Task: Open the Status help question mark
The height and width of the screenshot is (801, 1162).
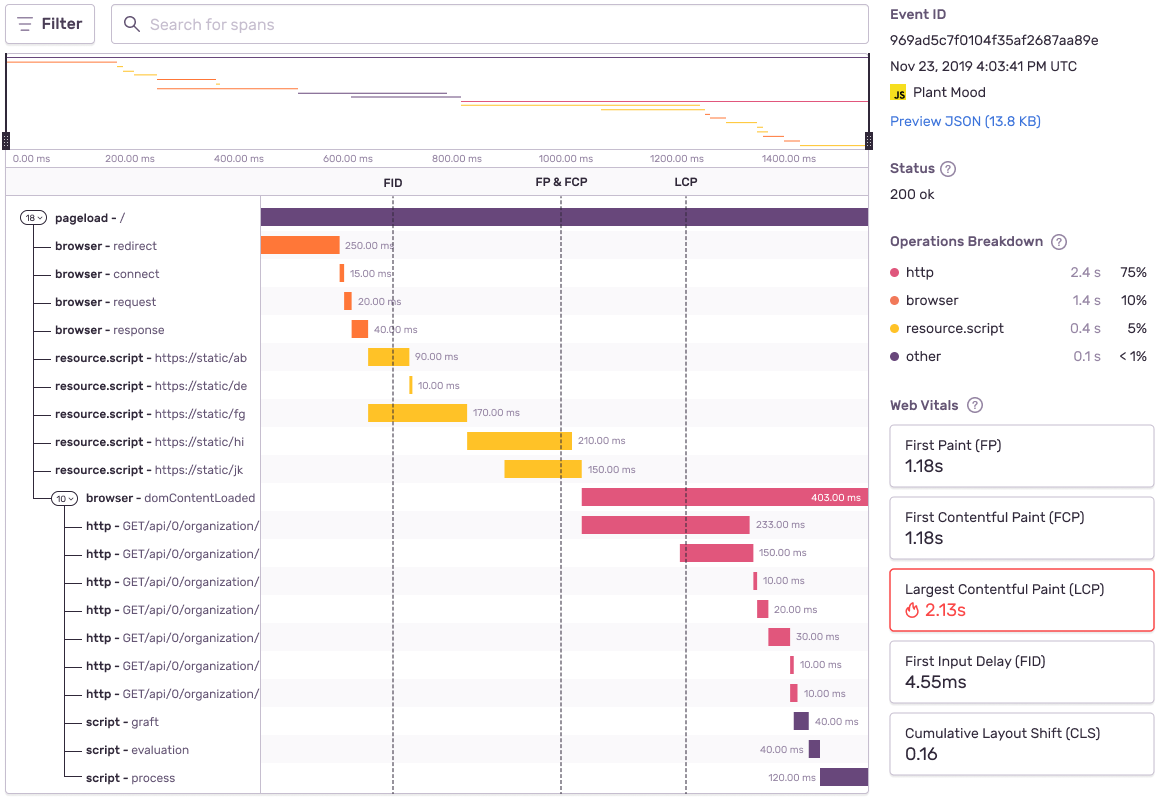Action: click(948, 168)
